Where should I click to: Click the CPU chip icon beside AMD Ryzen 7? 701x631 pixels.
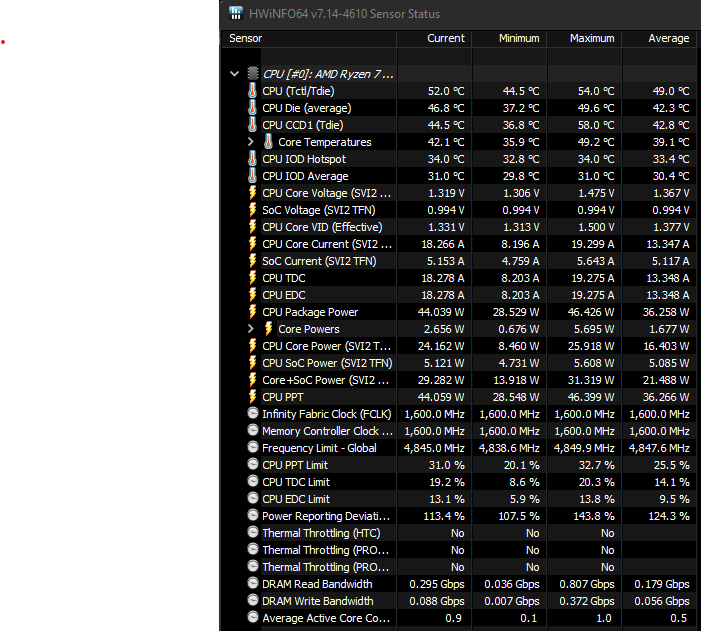(253, 73)
